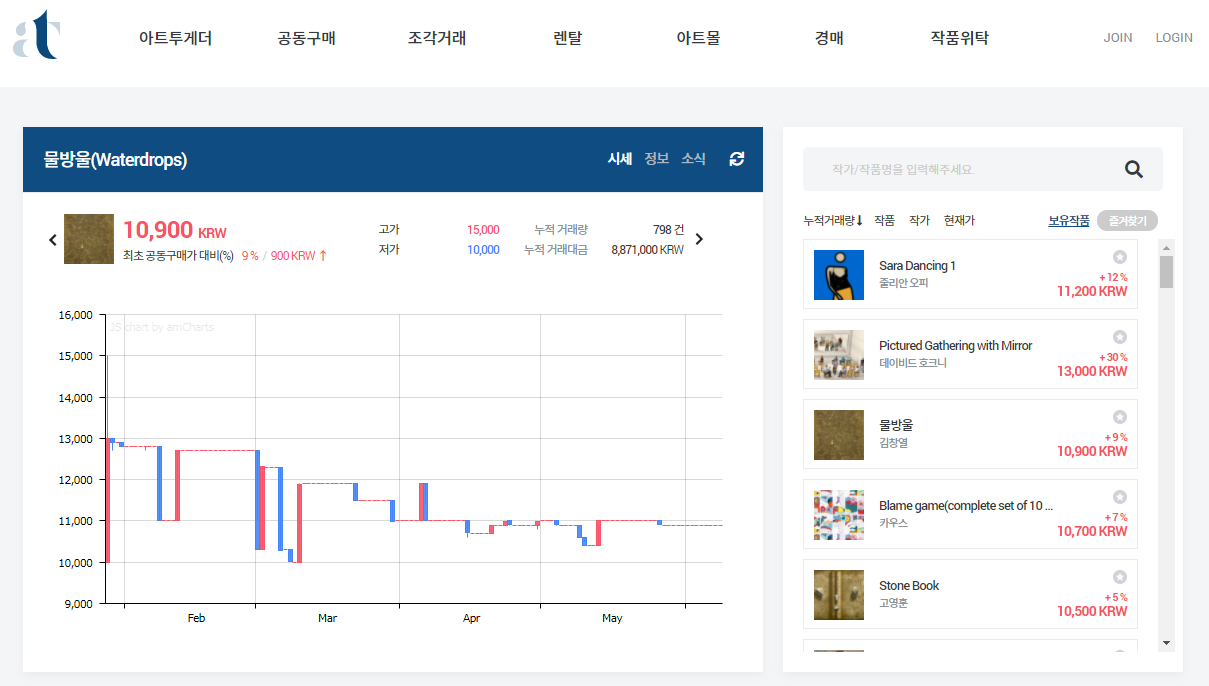Viewport: 1209px width, 686px height.
Task: Click the artist name 카우스
Action: click(x=894, y=523)
